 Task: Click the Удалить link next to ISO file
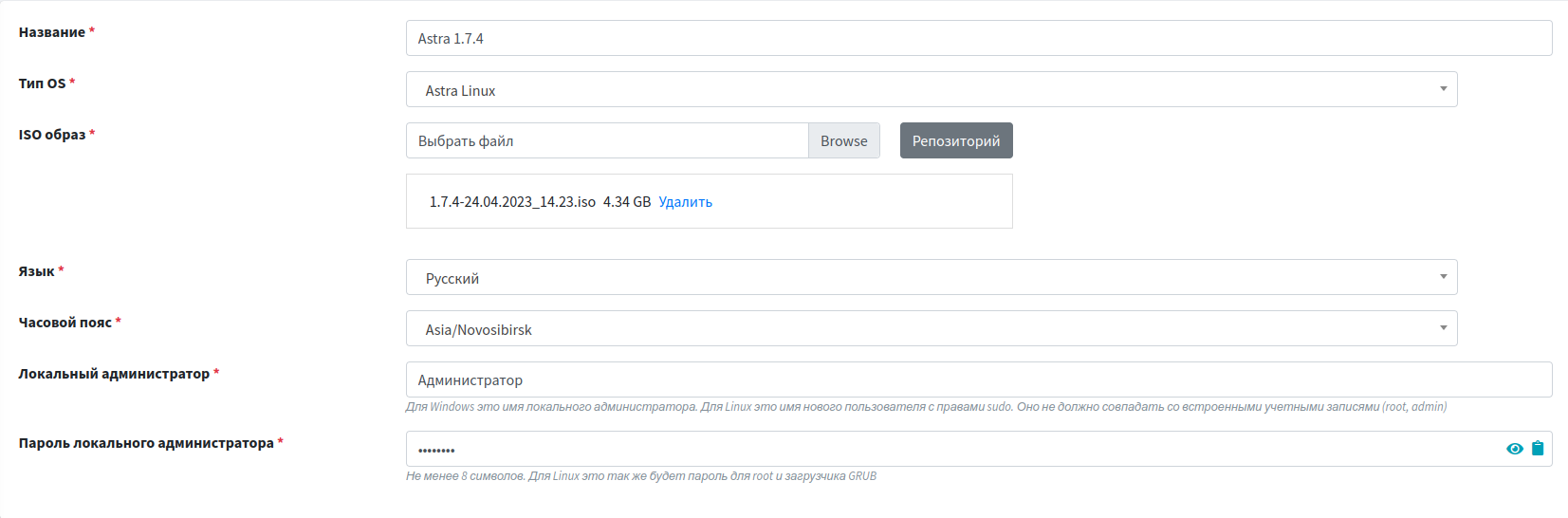(x=686, y=201)
